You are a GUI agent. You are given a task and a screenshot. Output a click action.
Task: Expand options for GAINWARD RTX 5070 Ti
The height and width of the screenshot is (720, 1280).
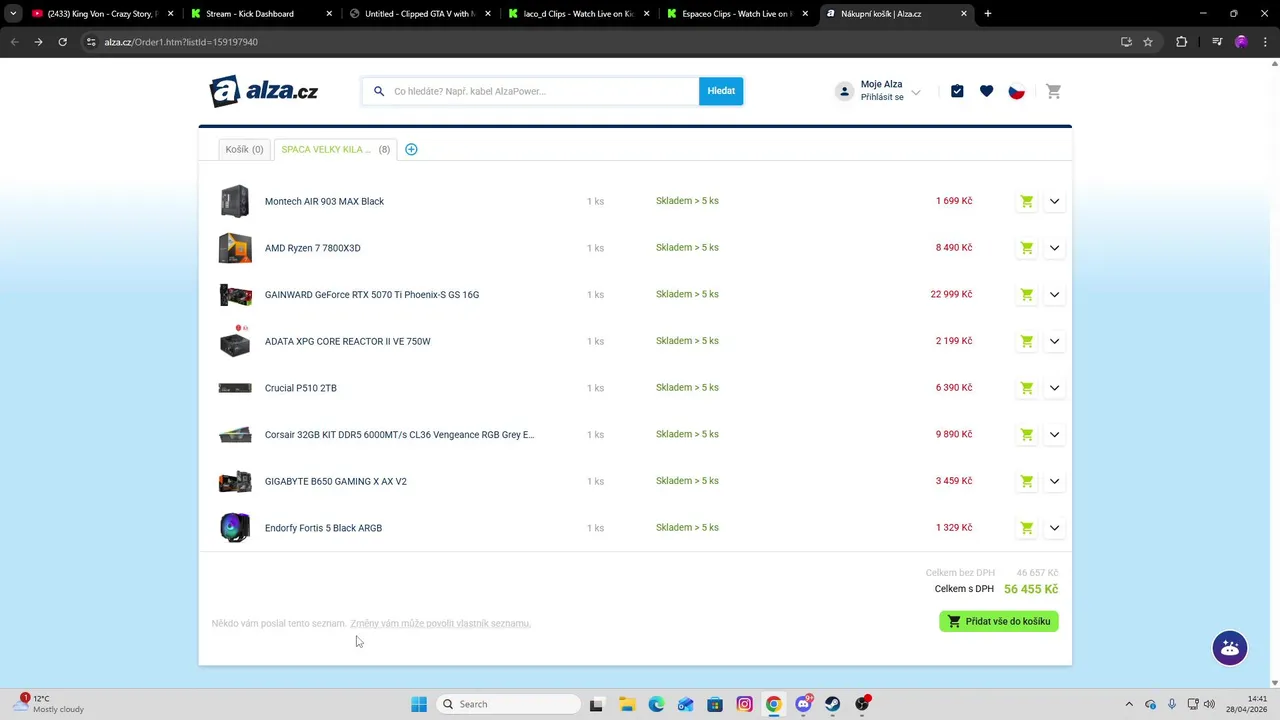[x=1054, y=295]
